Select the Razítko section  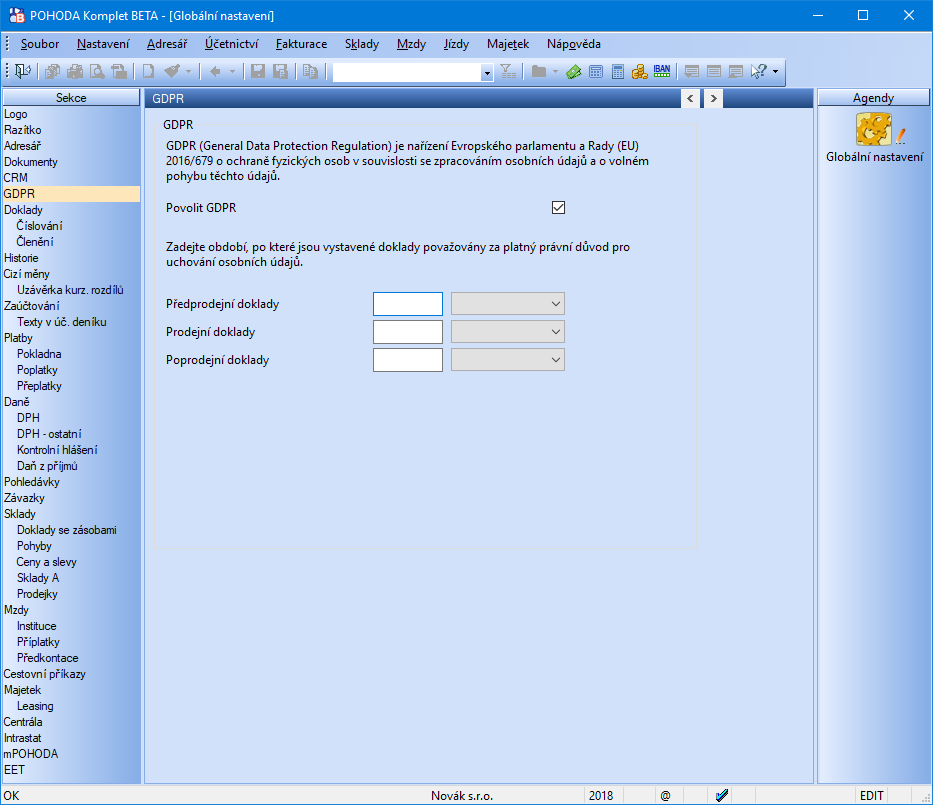23,130
